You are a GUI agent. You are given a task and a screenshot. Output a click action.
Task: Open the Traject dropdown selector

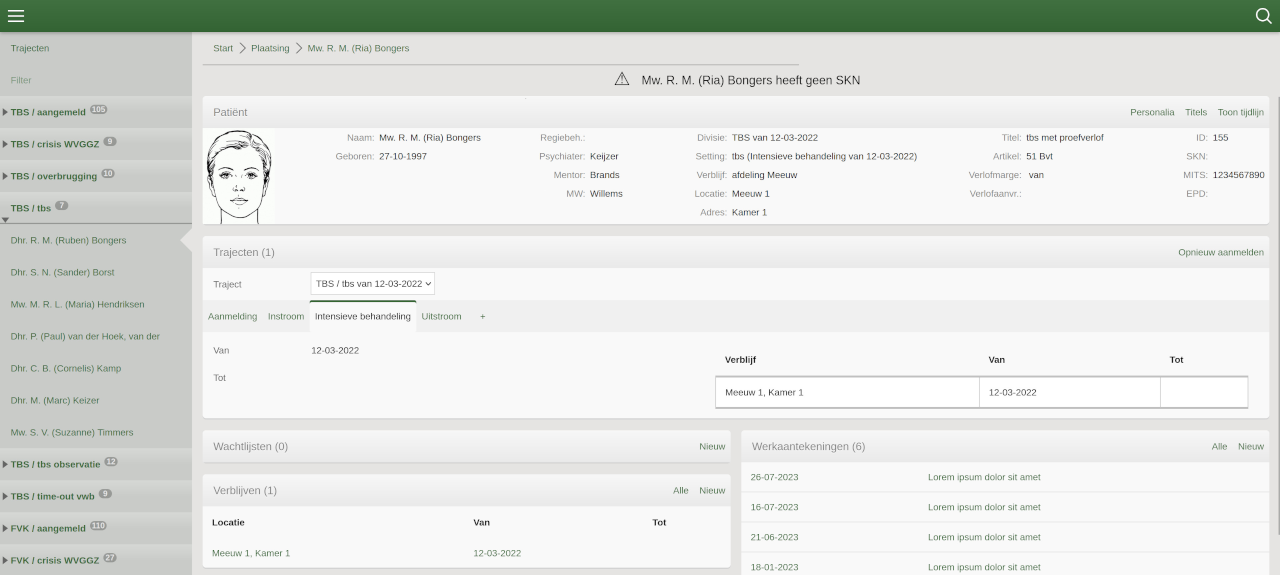372,284
